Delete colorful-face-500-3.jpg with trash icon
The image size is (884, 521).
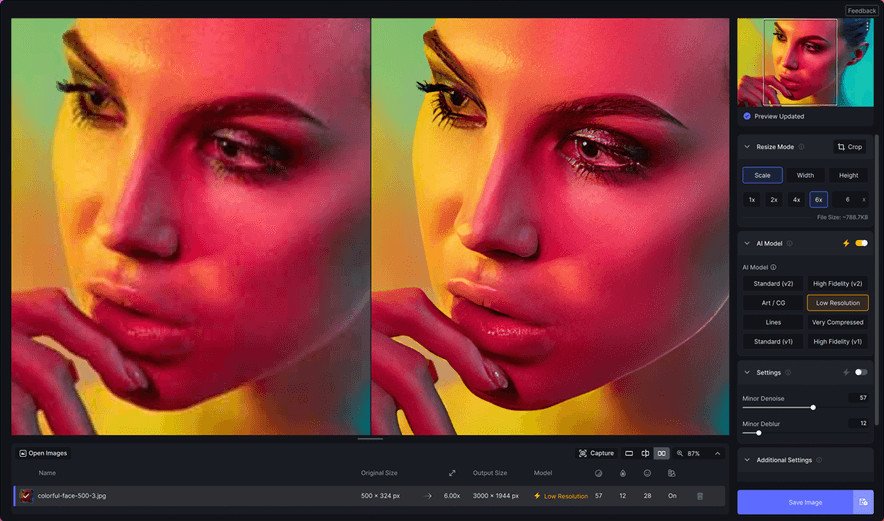click(700, 496)
